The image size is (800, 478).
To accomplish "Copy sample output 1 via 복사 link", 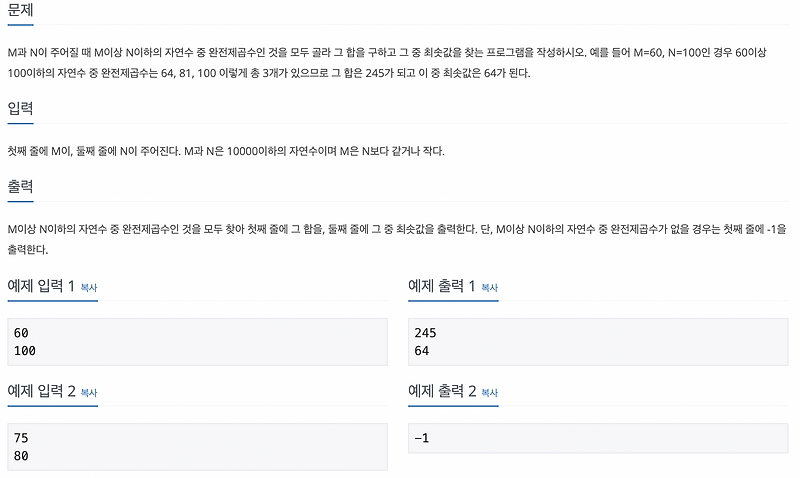I will 489,288.
